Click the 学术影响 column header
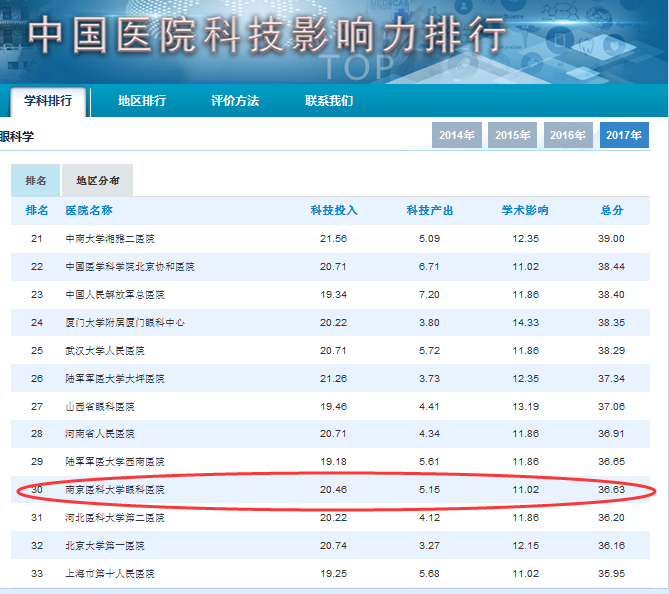 [x=525, y=211]
